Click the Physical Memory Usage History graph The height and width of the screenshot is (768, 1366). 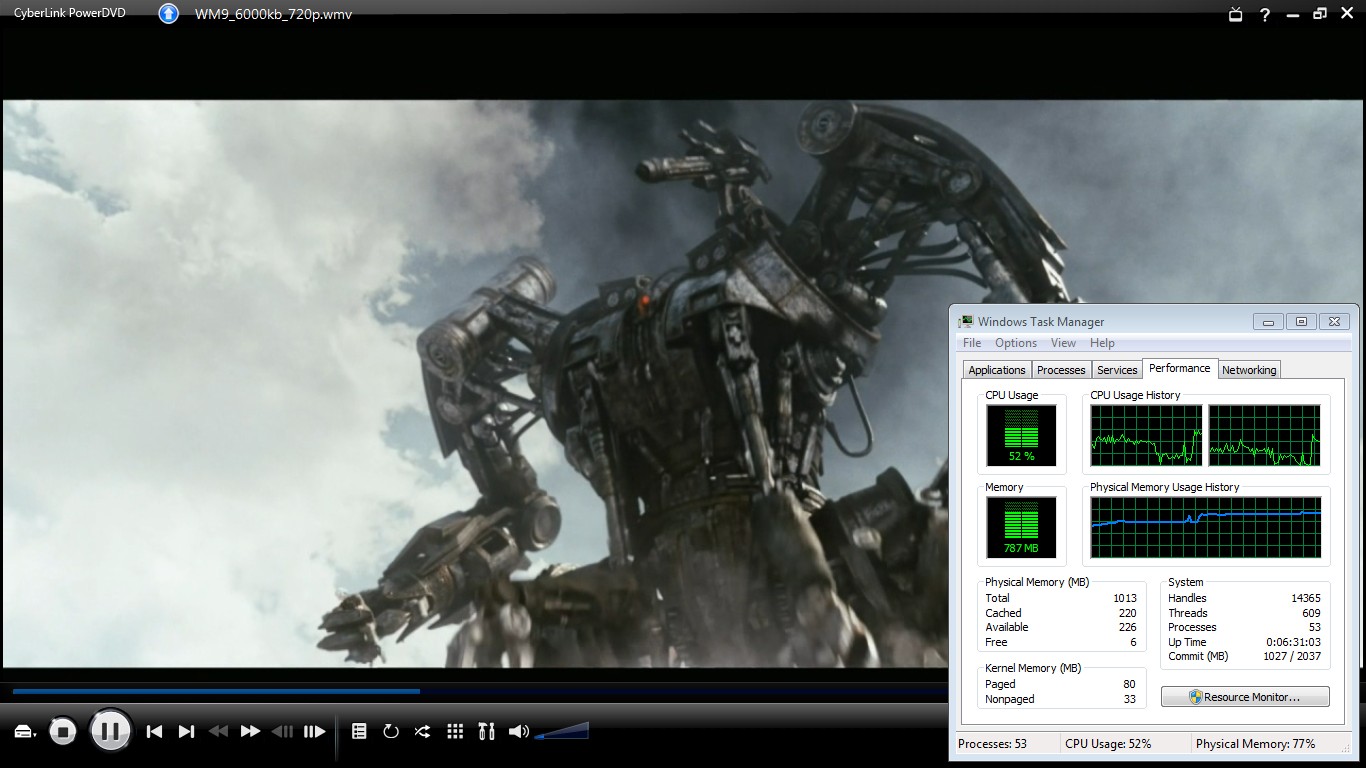(x=1206, y=527)
